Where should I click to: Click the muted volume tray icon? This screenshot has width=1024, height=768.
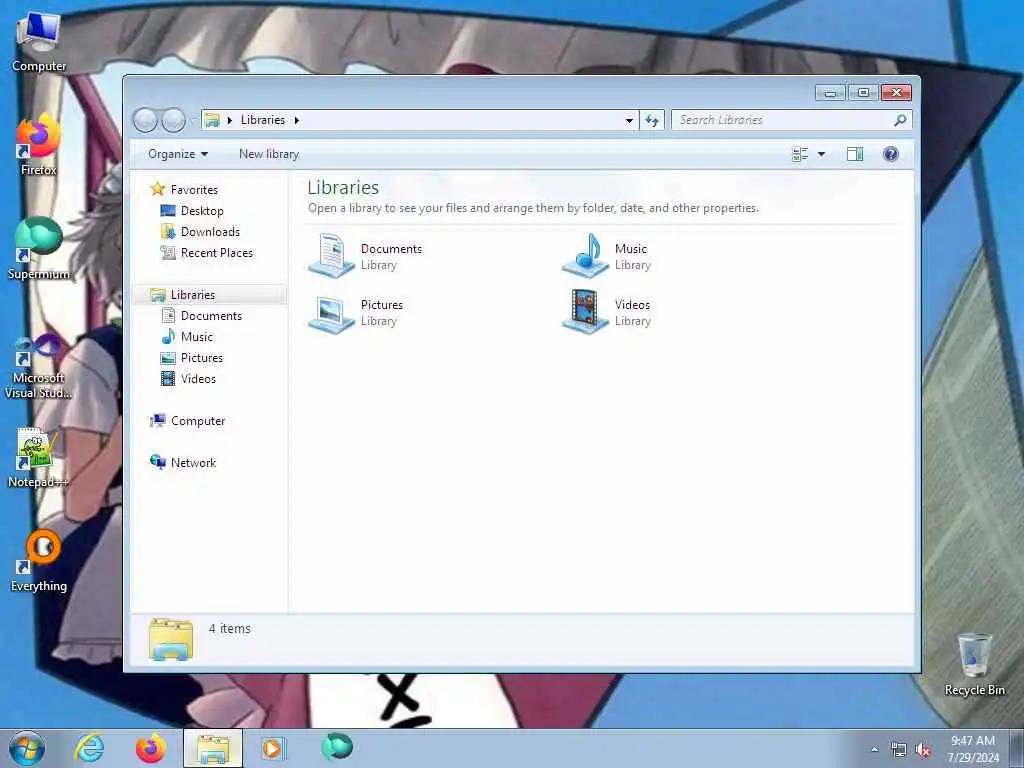click(x=923, y=750)
